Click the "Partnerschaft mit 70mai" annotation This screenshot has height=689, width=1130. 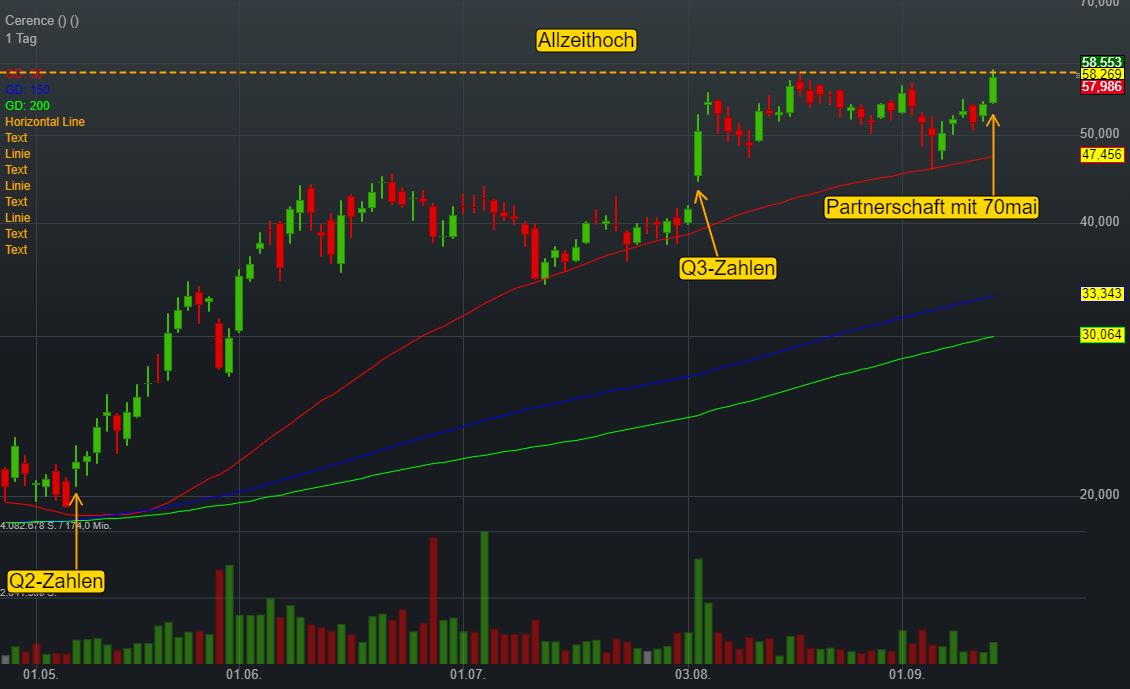[931, 208]
